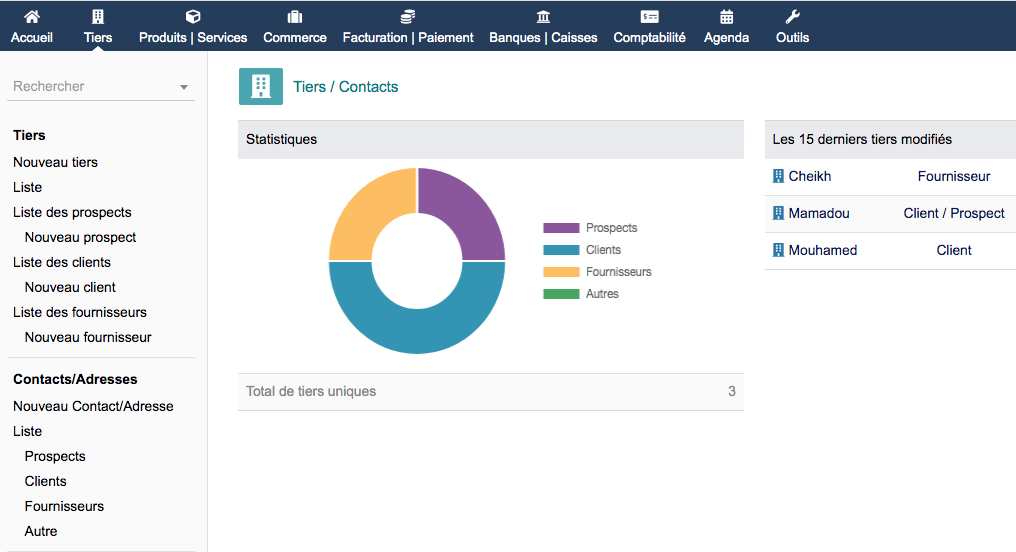The height and width of the screenshot is (552, 1016).
Task: Open the Mamadou third-party link
Action: click(x=819, y=213)
